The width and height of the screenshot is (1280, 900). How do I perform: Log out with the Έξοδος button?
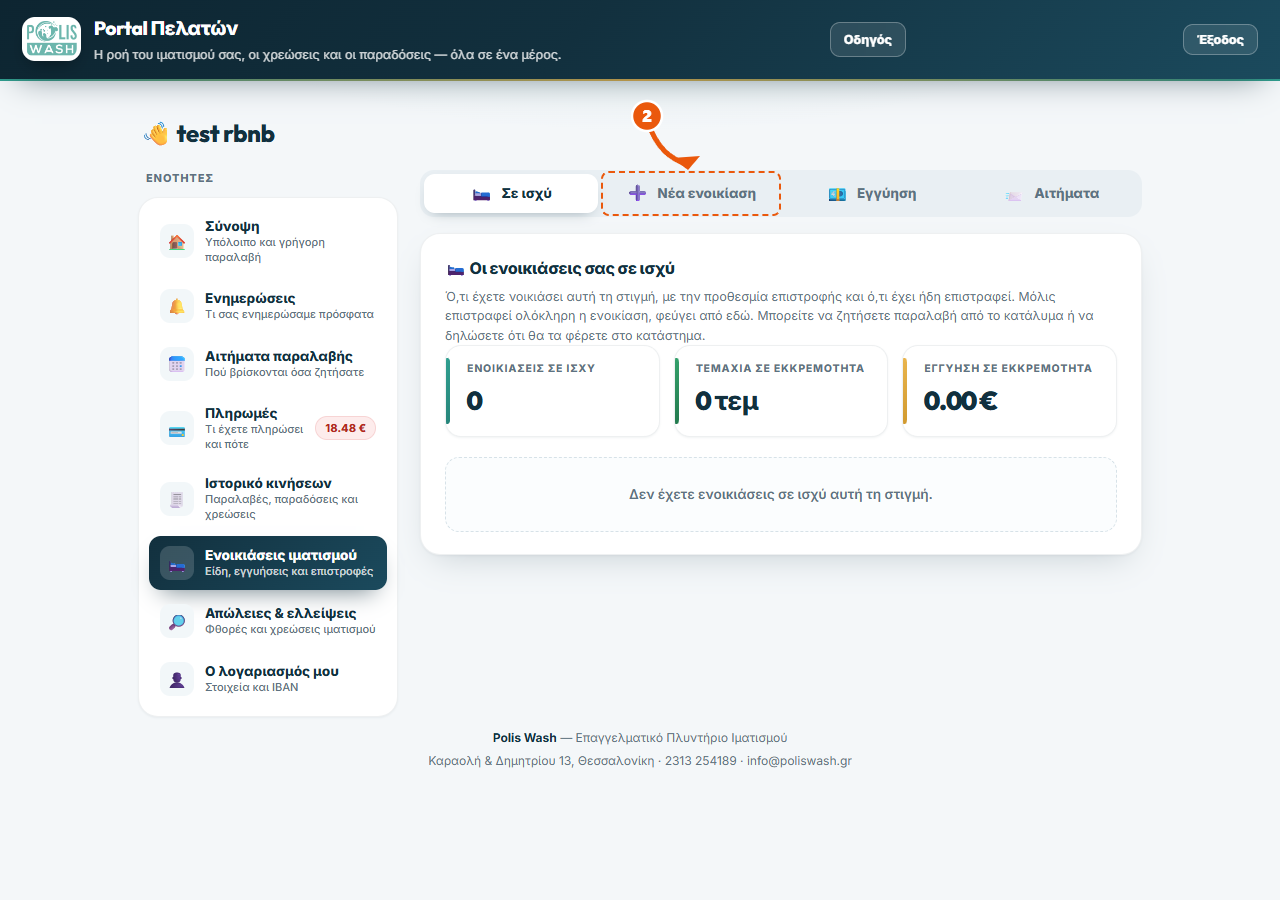click(x=1220, y=40)
